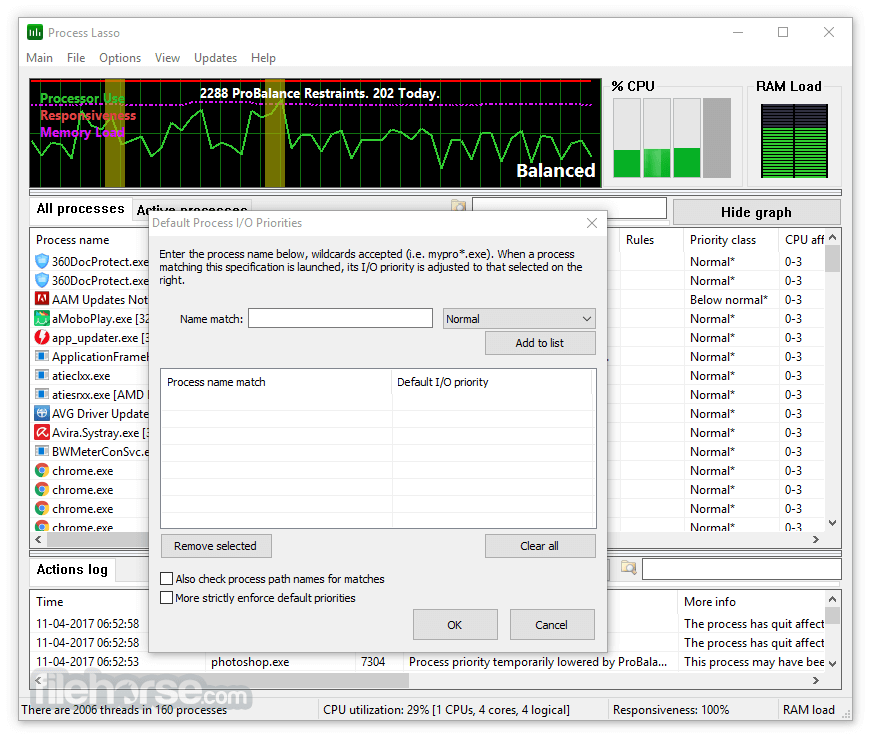Screen dimensions: 873x740
Task: Click the ApplicationFrameHost process icon
Action: [x=42, y=356]
